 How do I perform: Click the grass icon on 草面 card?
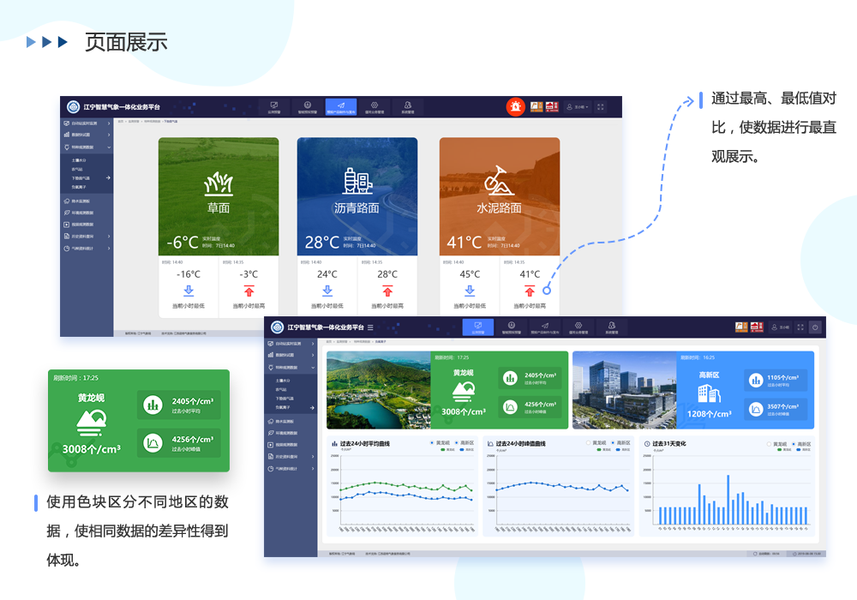(x=219, y=184)
